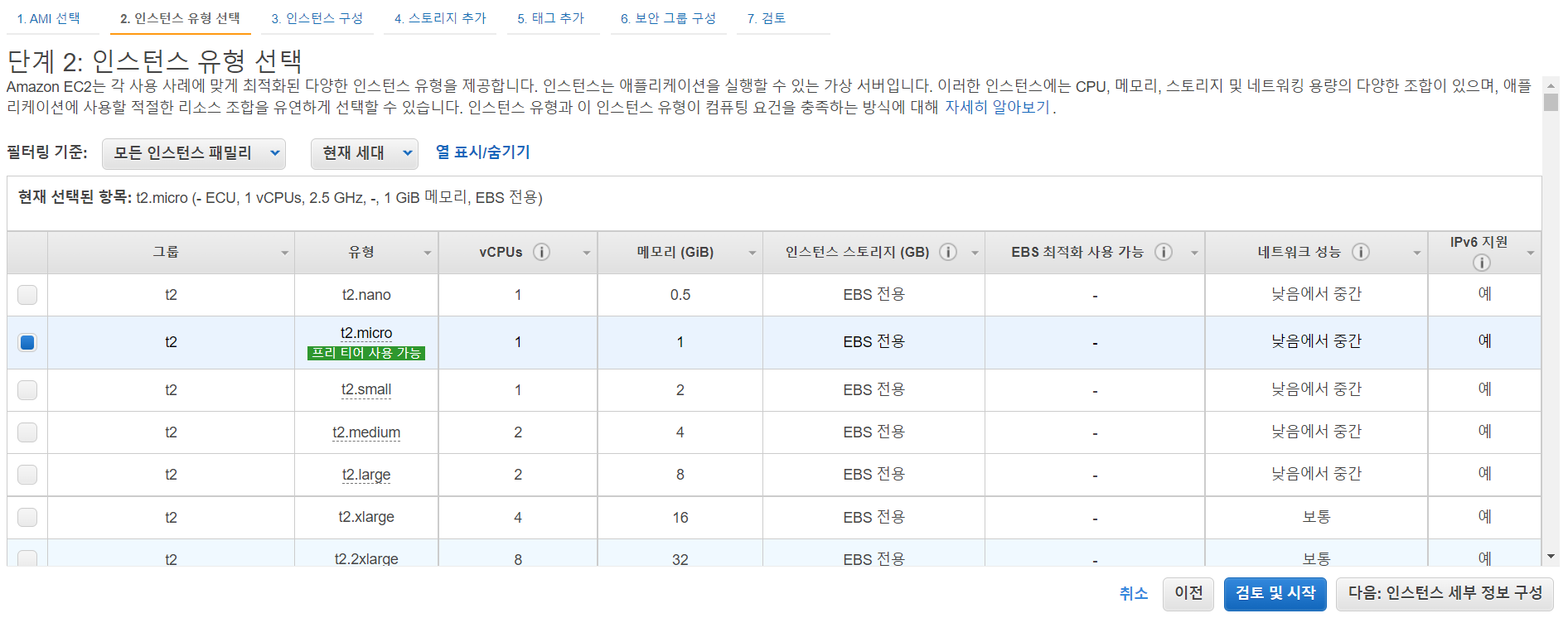Open the 모든 인스턴스 패밀리 filter dropdown

pyautogui.click(x=194, y=153)
